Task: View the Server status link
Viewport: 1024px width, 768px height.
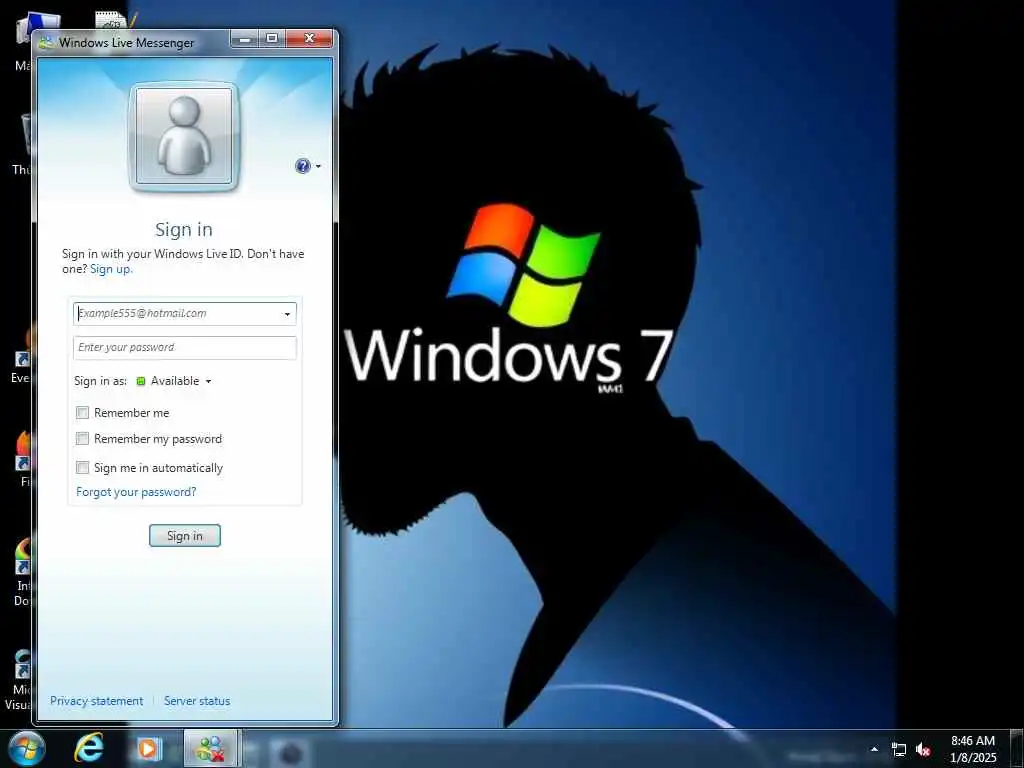Action: tap(197, 701)
